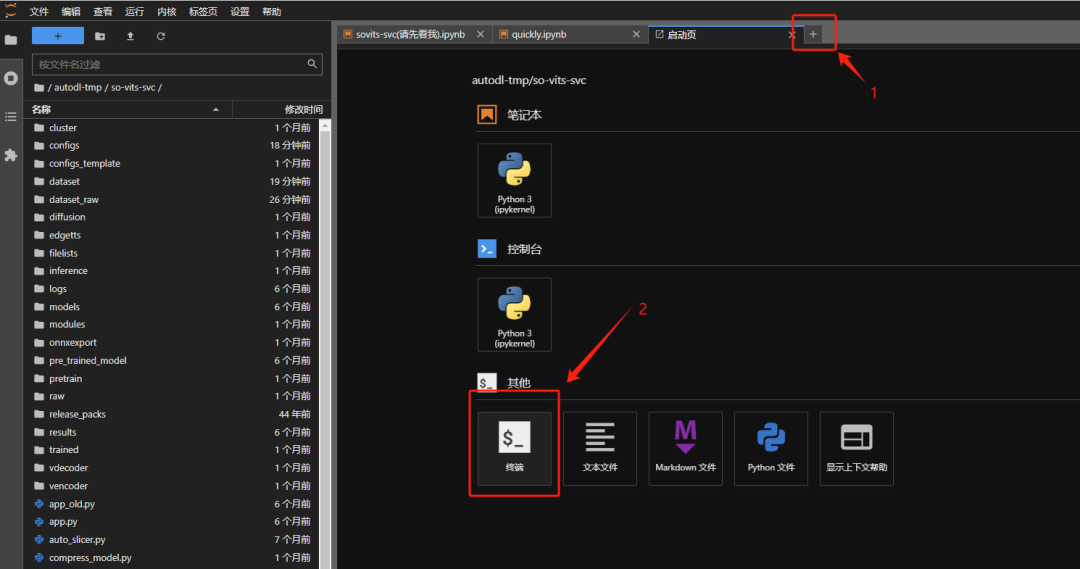Launch Python 3 console under 控制台
Viewport: 1080px width, 569px height.
click(x=515, y=315)
